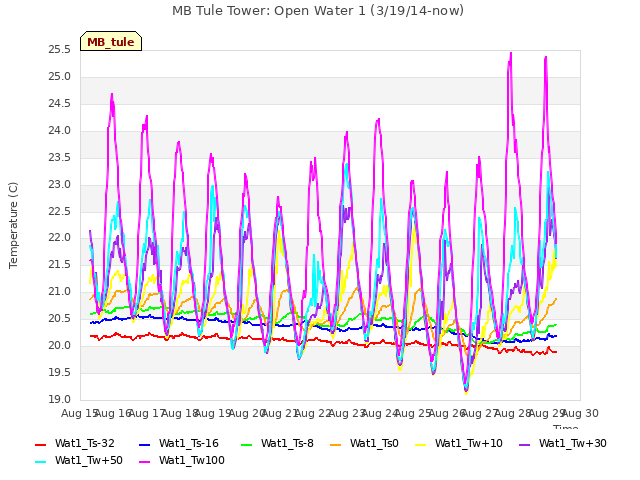This screenshot has width=640, height=480.
Task: Click the orange Wat1_Ts0 legend swatch
Action: (336, 444)
